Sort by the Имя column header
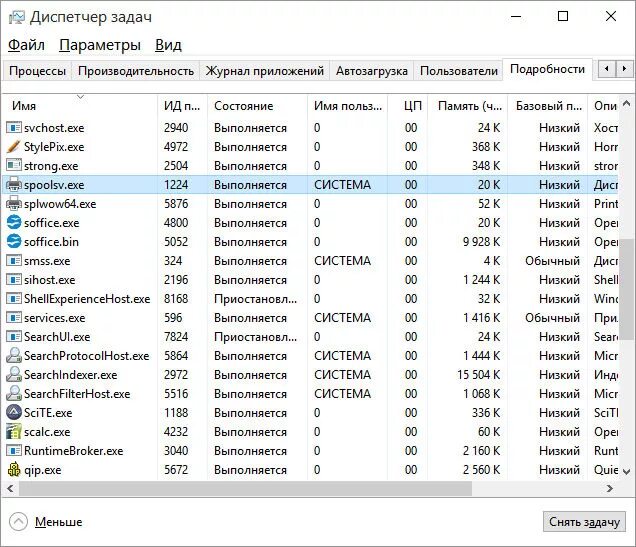The image size is (636, 547). click(80, 106)
